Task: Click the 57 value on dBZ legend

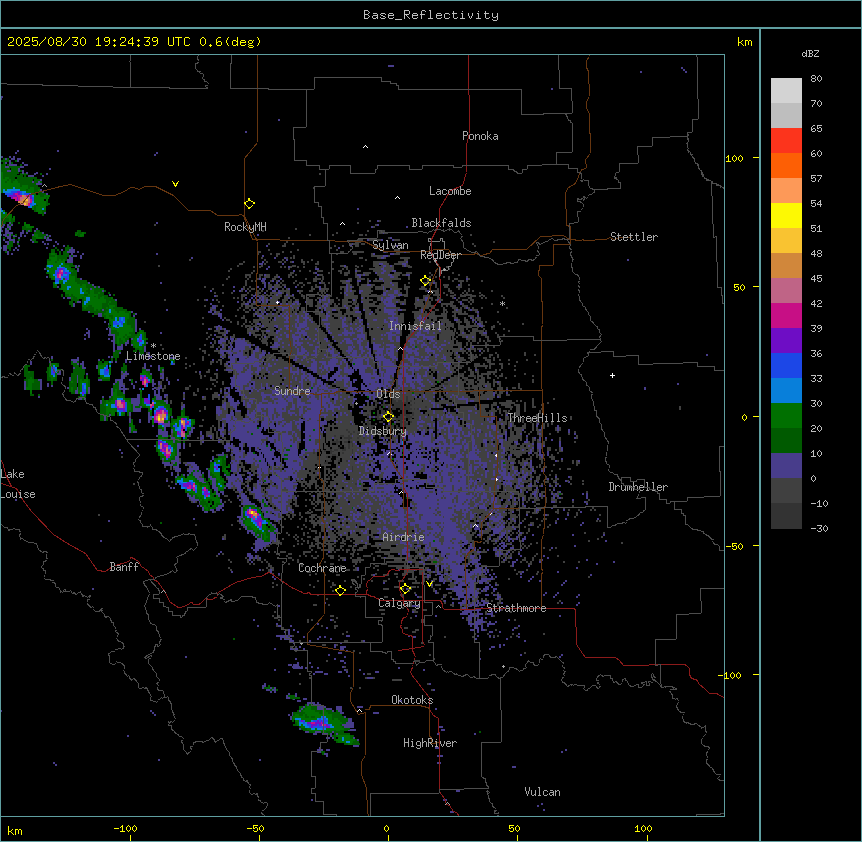Action: [816, 179]
